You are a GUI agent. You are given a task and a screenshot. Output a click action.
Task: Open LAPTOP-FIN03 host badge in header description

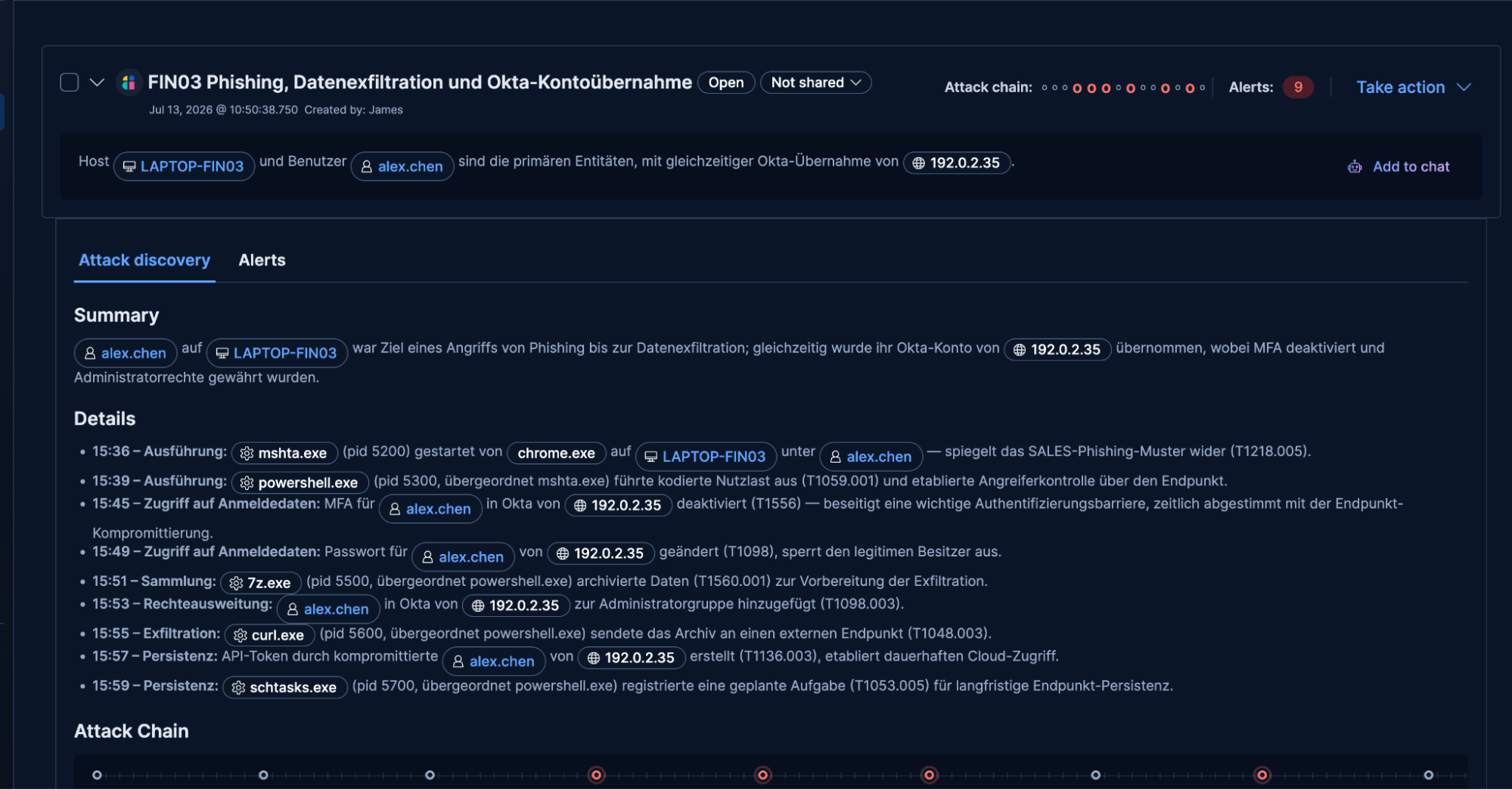[184, 166]
